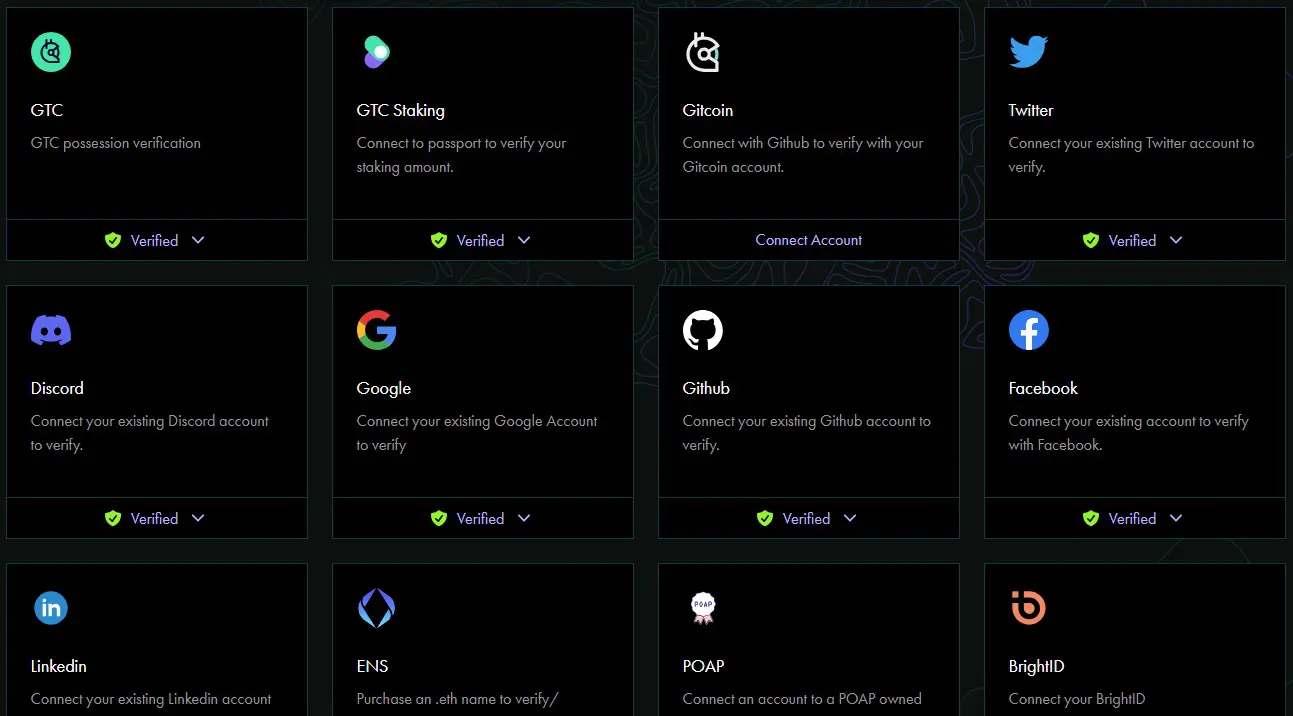Click Verified label on GTC Staking card
Screen dimensions: 1293x716
point(480,240)
